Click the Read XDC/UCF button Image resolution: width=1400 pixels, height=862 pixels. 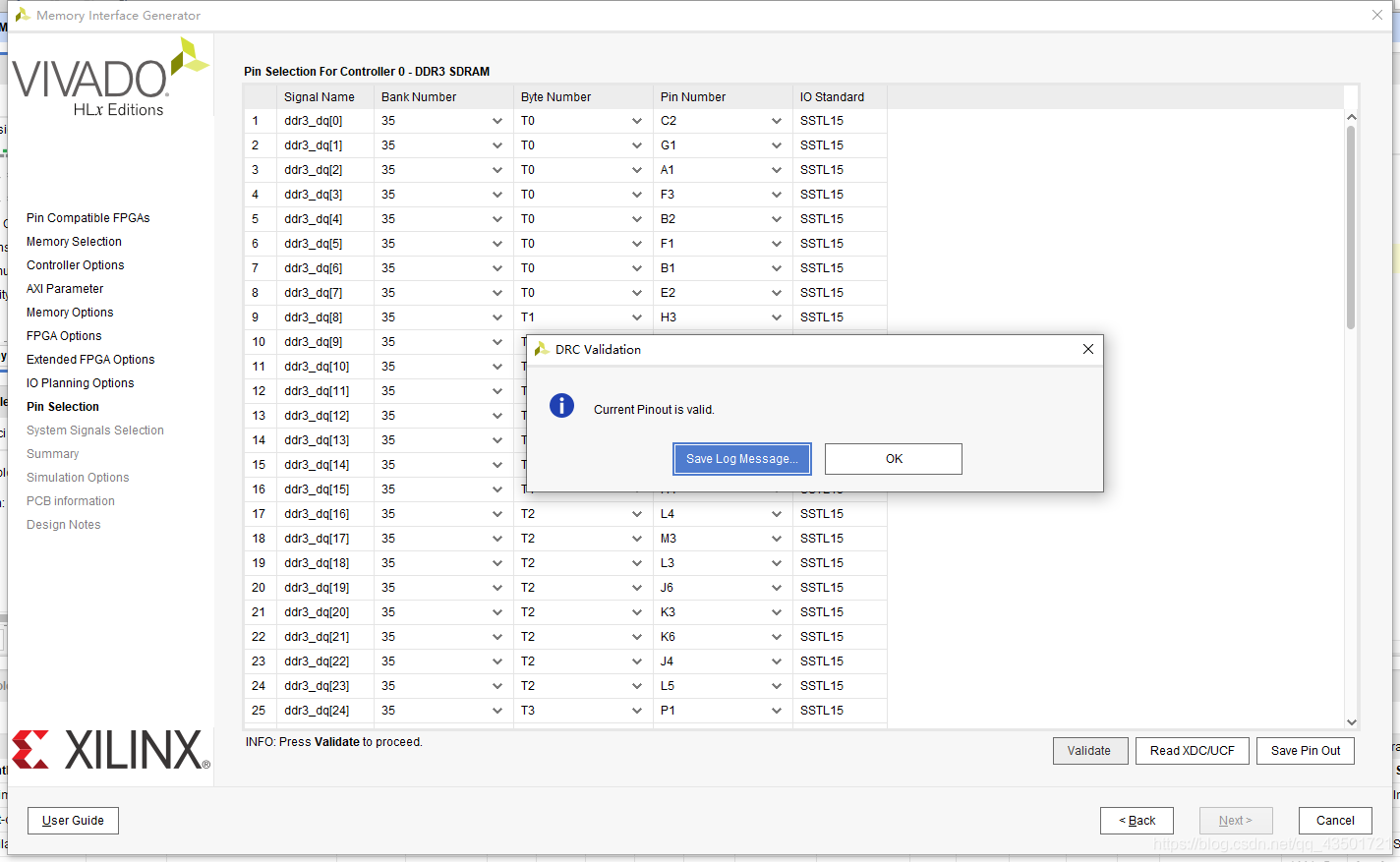1193,751
